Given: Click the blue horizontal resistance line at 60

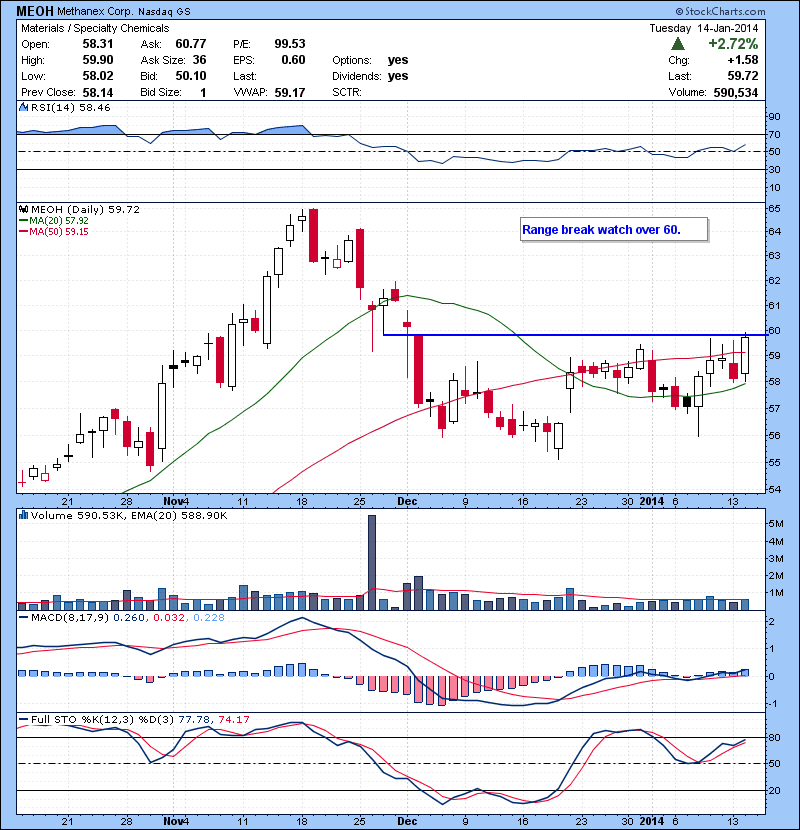Looking at the screenshot, I should [576, 335].
